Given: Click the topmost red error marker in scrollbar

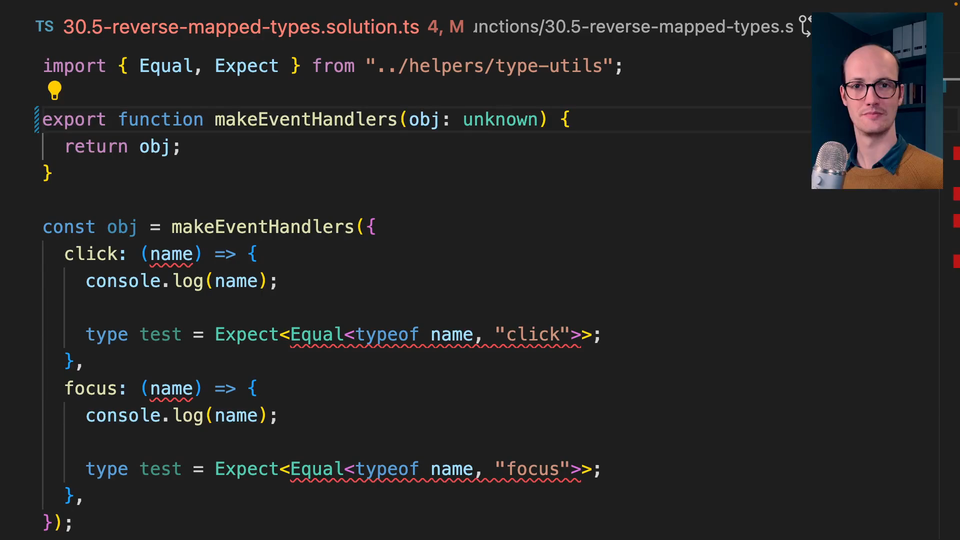Looking at the screenshot, I should coord(956,153).
